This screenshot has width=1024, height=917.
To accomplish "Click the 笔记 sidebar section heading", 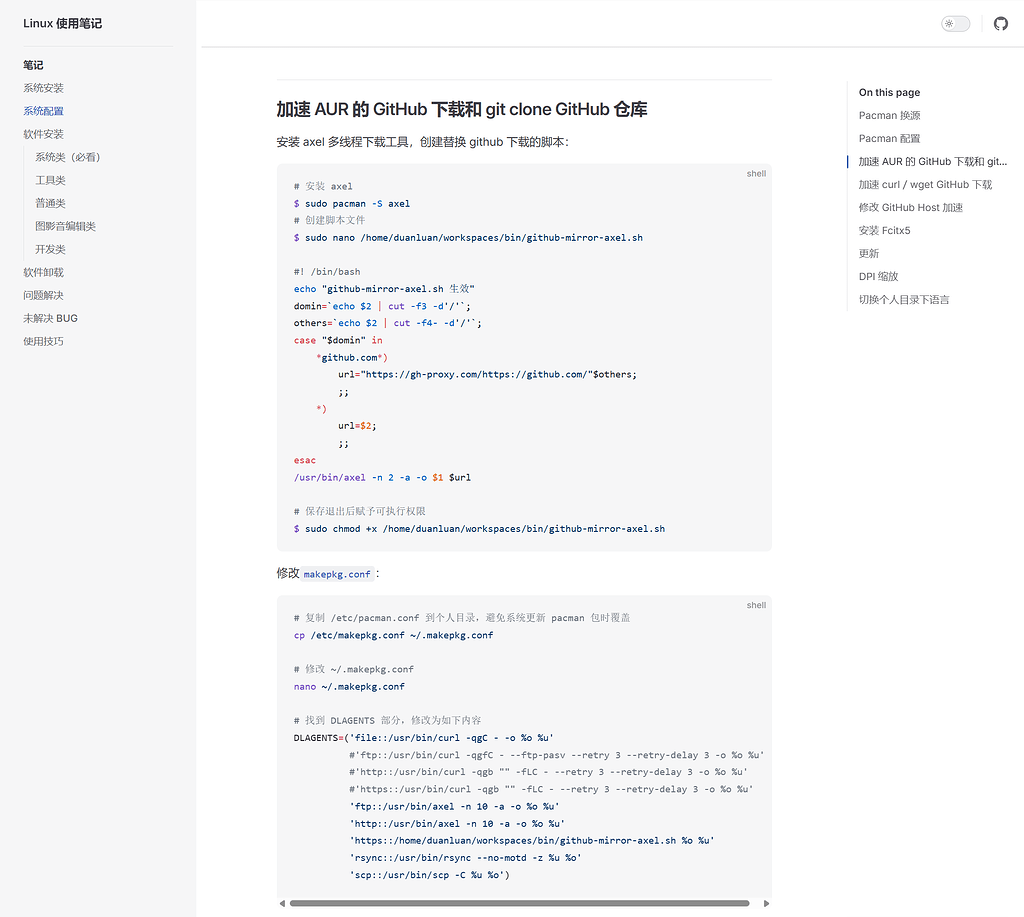I will point(33,65).
